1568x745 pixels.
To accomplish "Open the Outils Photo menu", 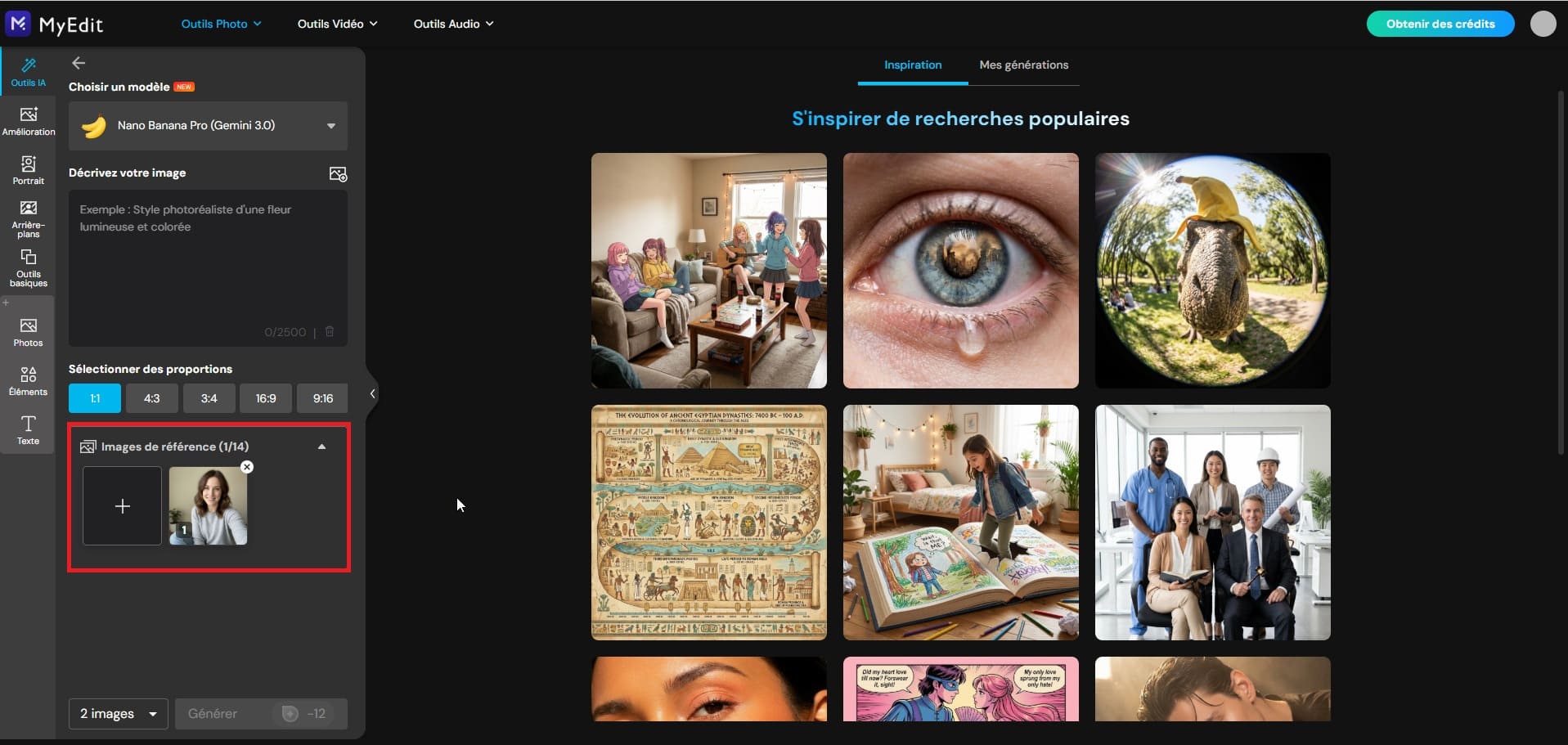I will click(x=221, y=24).
